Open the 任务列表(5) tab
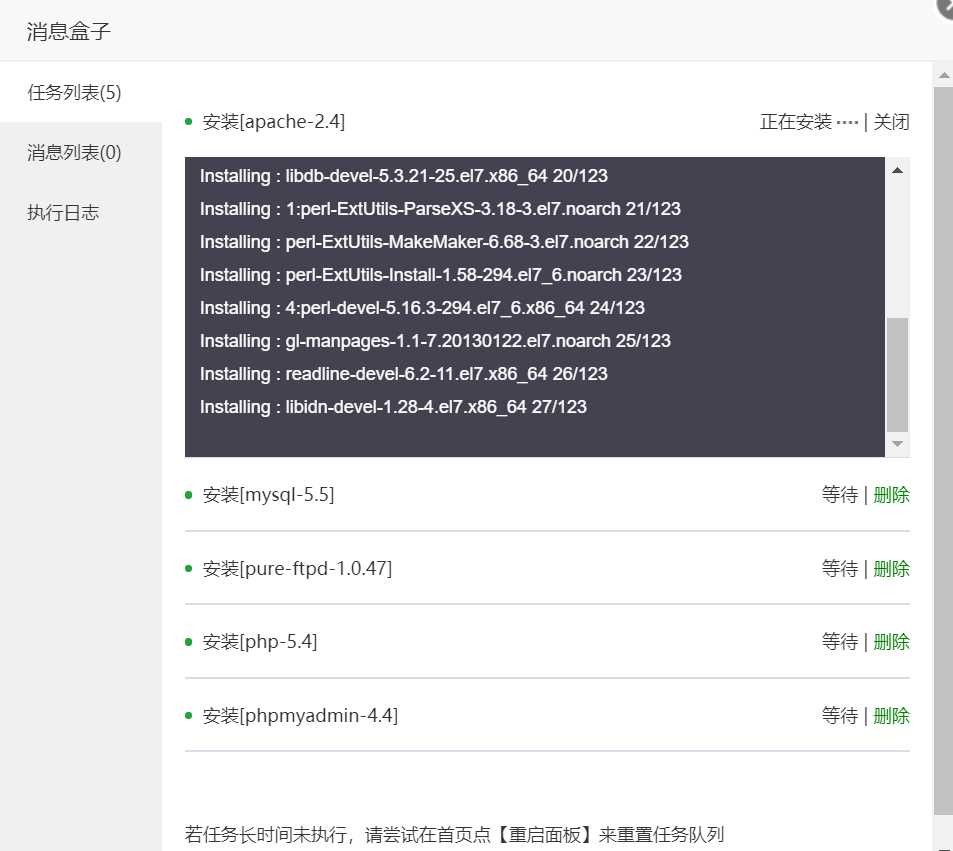This screenshot has height=851, width=953. (x=81, y=92)
